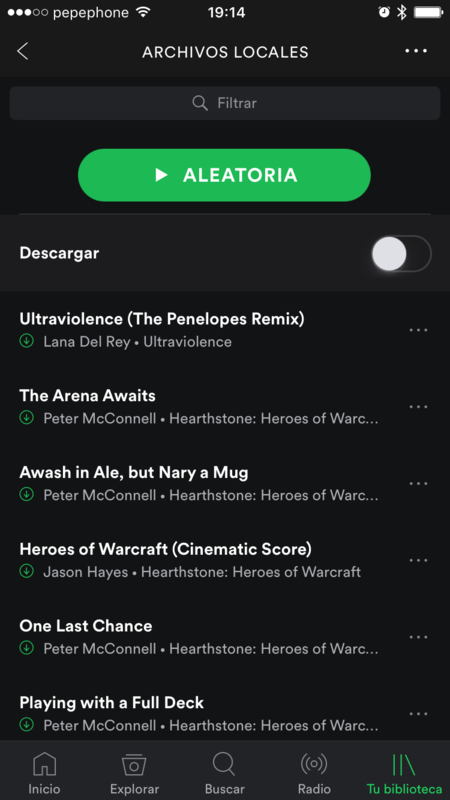Screen dimensions: 450x800
Task: Play the song One Last Chance
Action: click(204, 637)
